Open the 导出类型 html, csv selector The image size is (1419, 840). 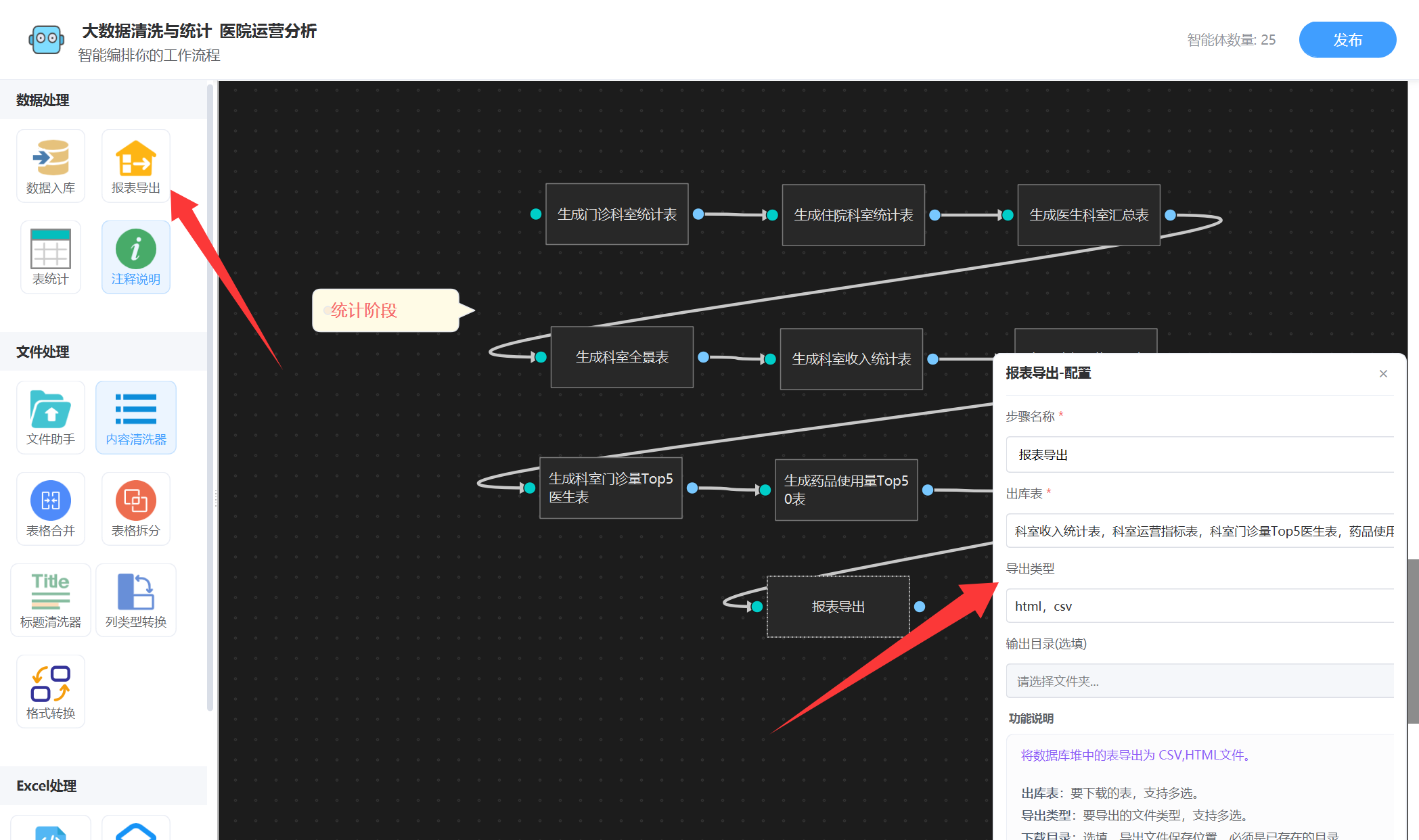[x=1200, y=606]
